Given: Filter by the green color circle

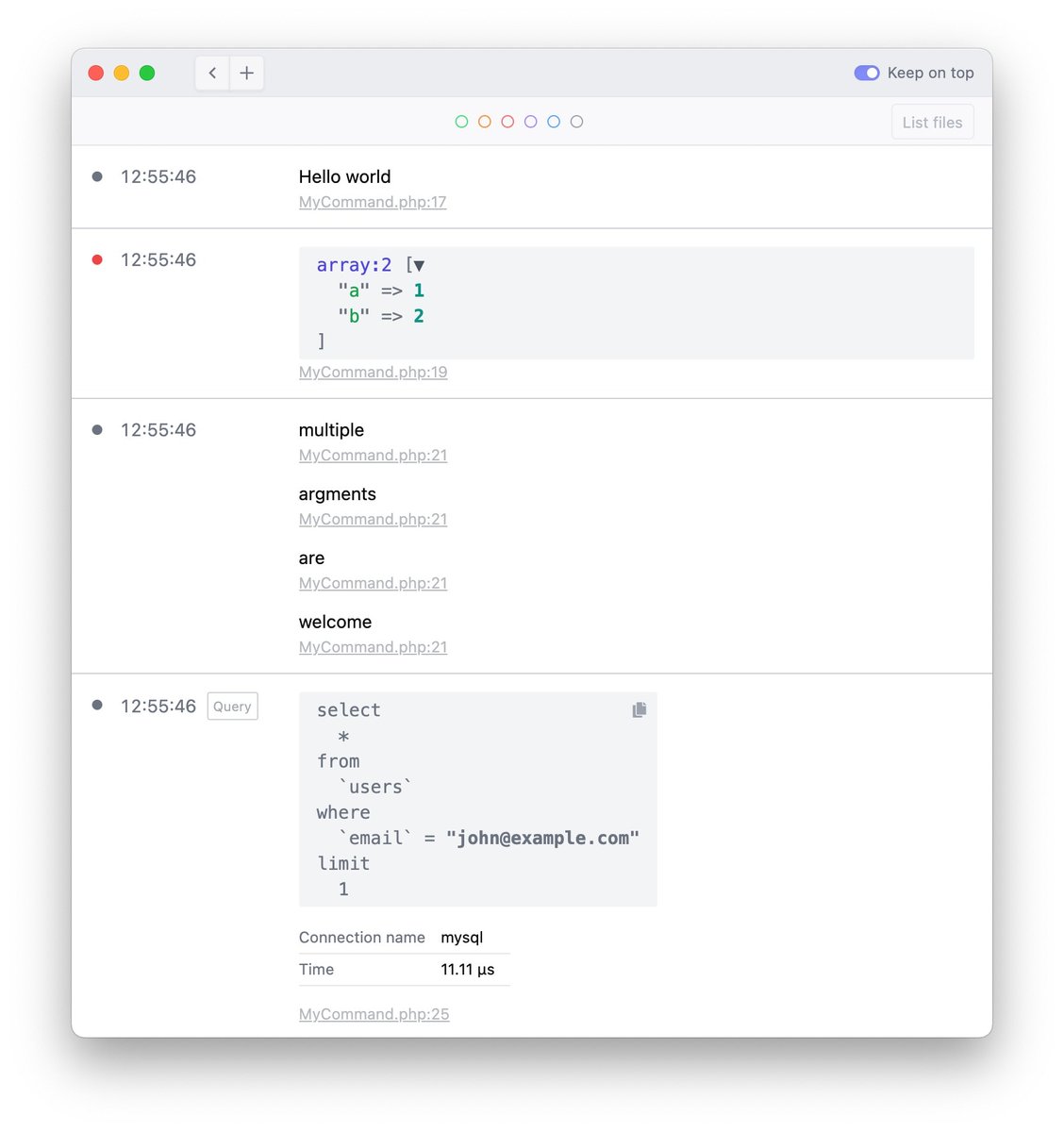Looking at the screenshot, I should coord(461,122).
